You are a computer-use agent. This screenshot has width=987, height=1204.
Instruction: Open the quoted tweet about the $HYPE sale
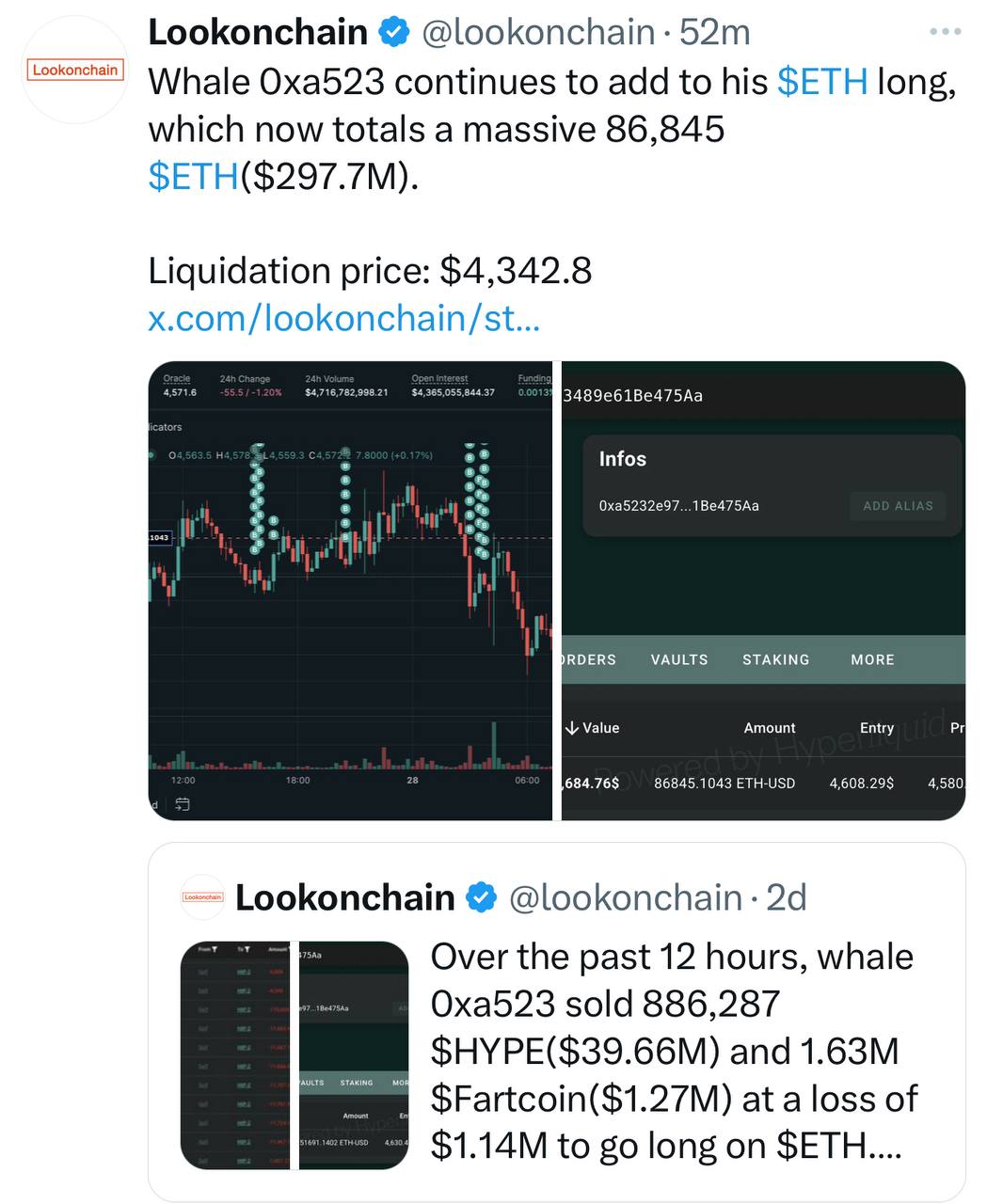[673, 1051]
